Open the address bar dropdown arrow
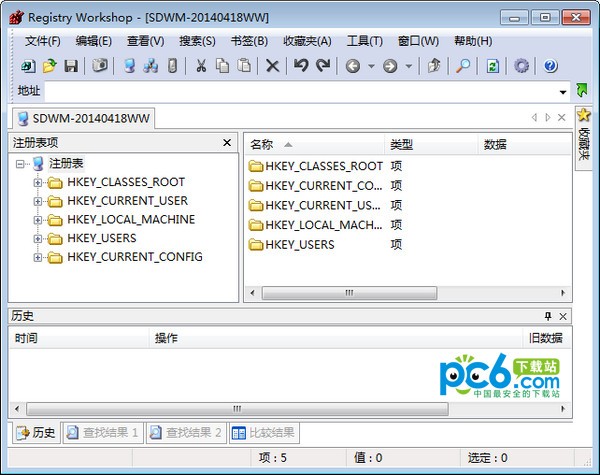Image resolution: width=600 pixels, height=475 pixels. (563, 92)
